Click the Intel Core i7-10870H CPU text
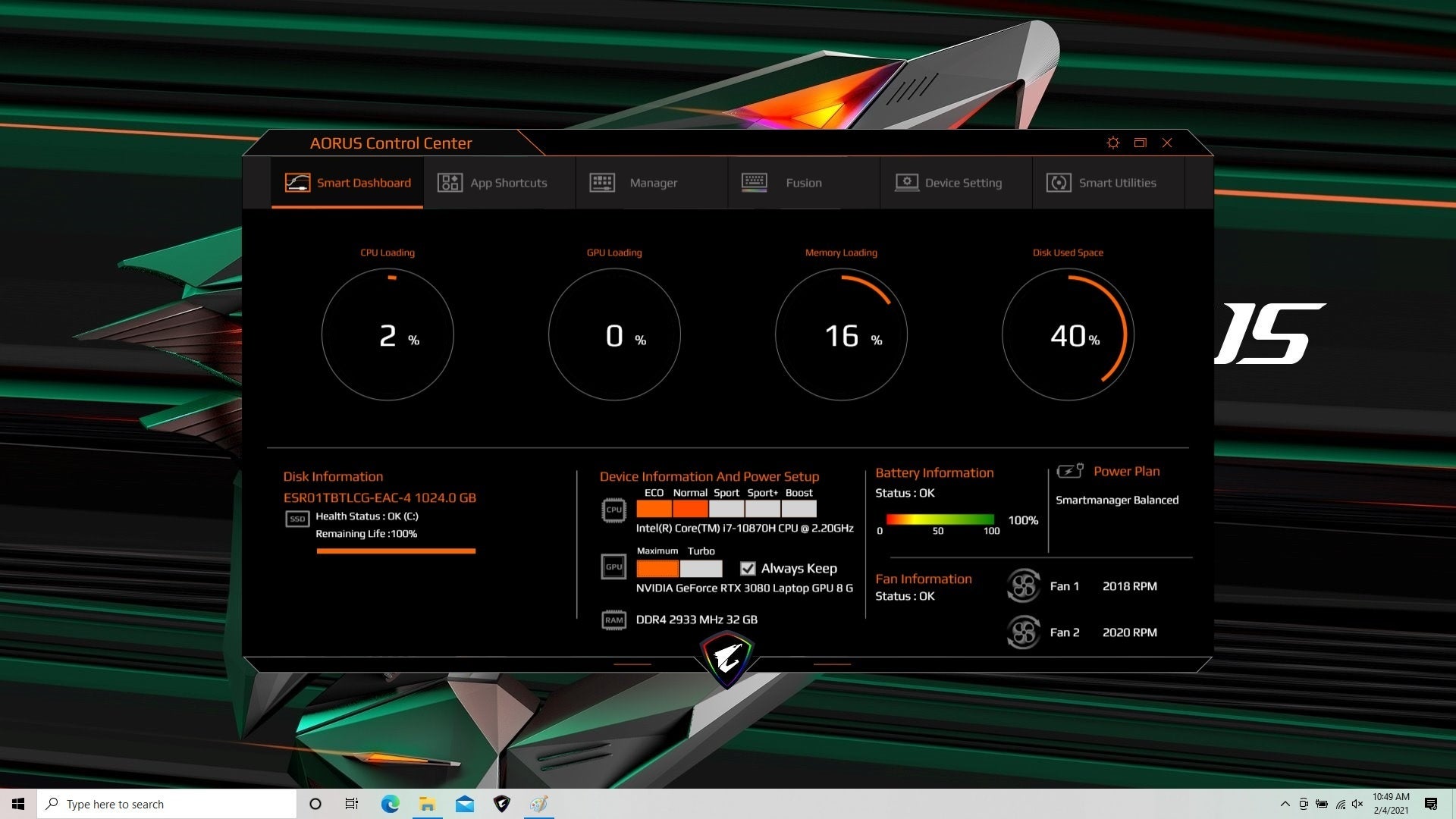This screenshot has height=819, width=1456. click(745, 528)
